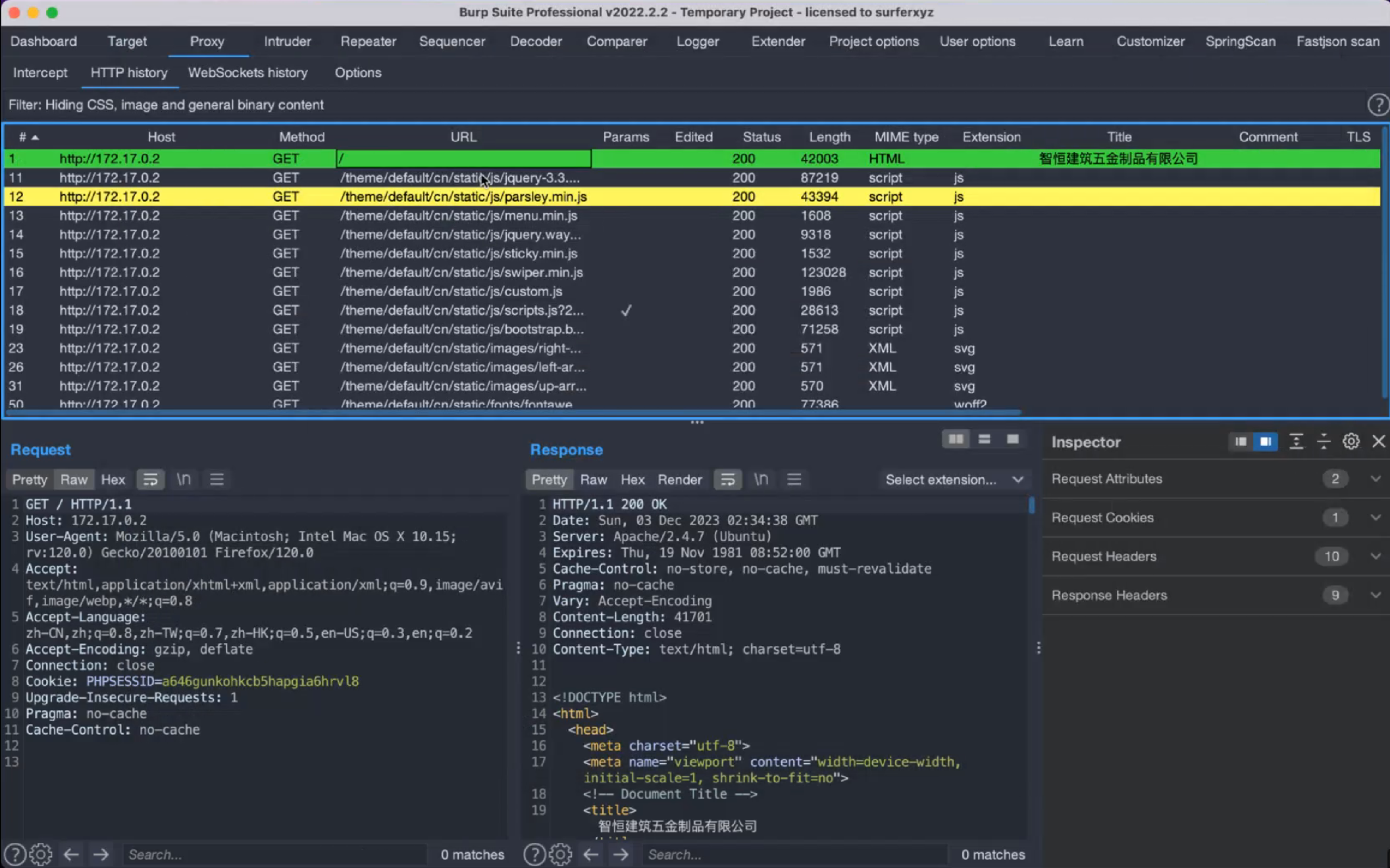The height and width of the screenshot is (868, 1390).
Task: Expand all Inspector sections icon
Action: (x=1296, y=442)
